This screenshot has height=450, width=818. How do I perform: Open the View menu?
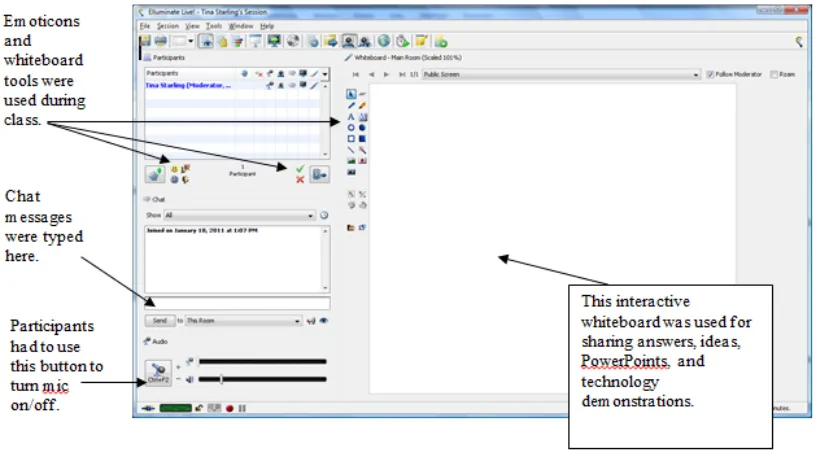[192, 26]
